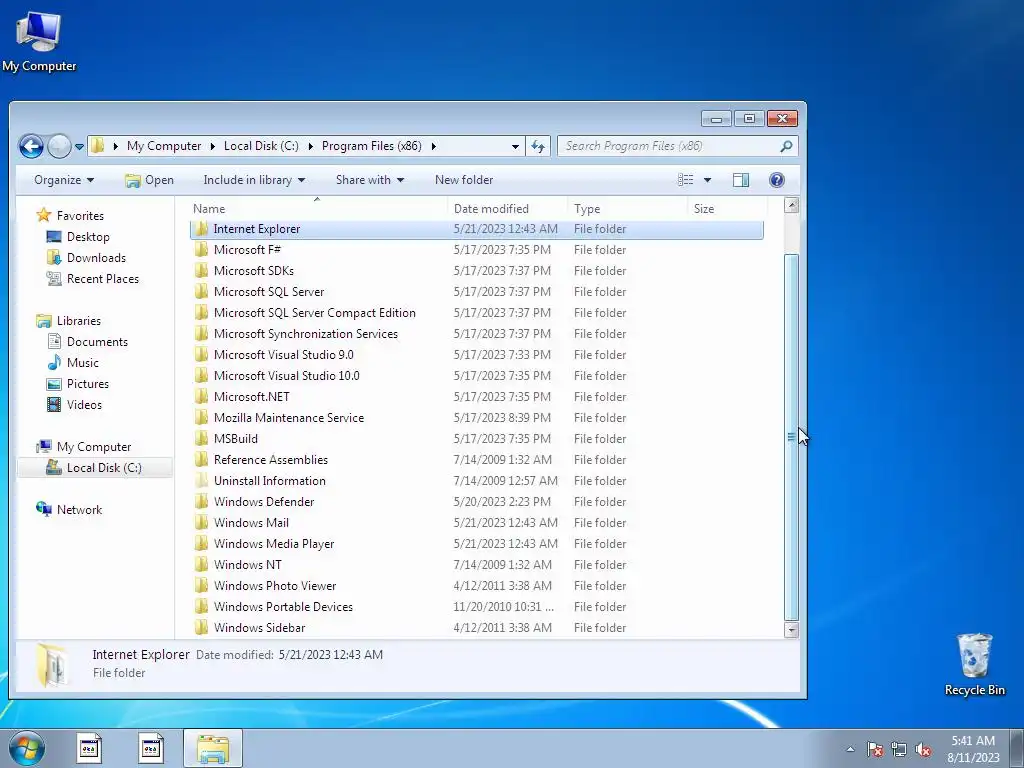Click Local Disk (C:) breadcrumb in address bar

[261, 146]
